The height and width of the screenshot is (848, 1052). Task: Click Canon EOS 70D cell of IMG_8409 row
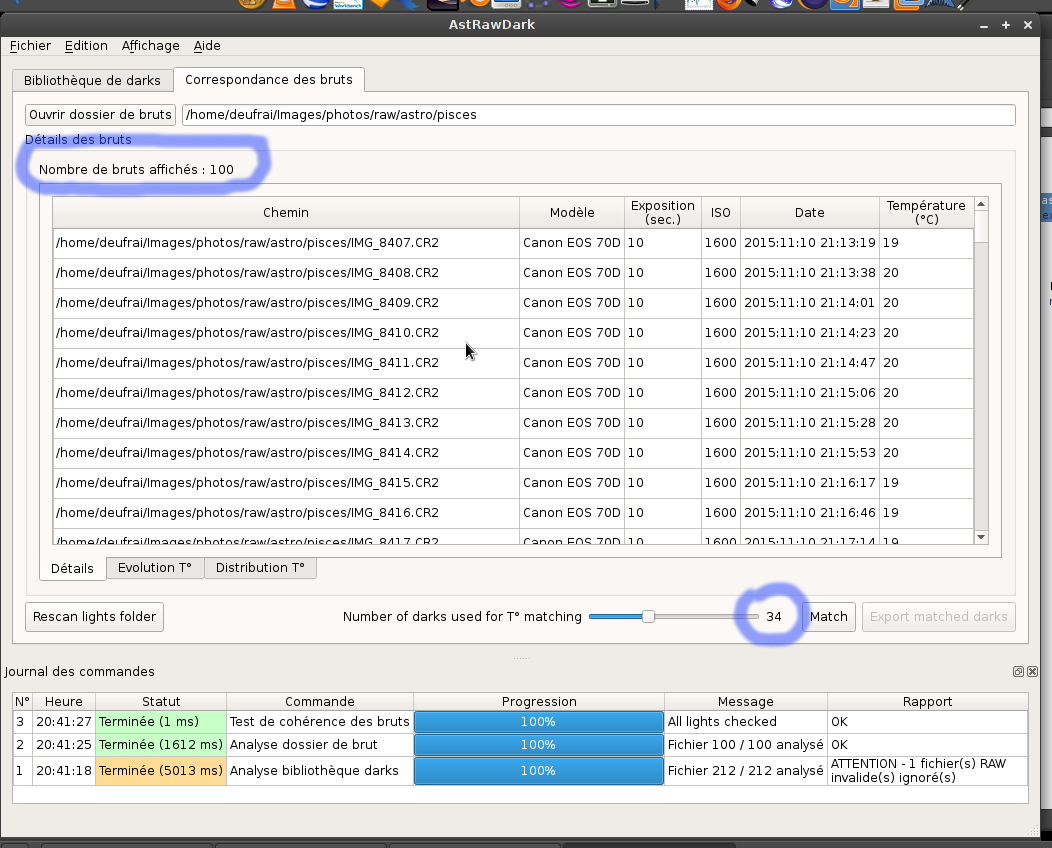tap(572, 303)
